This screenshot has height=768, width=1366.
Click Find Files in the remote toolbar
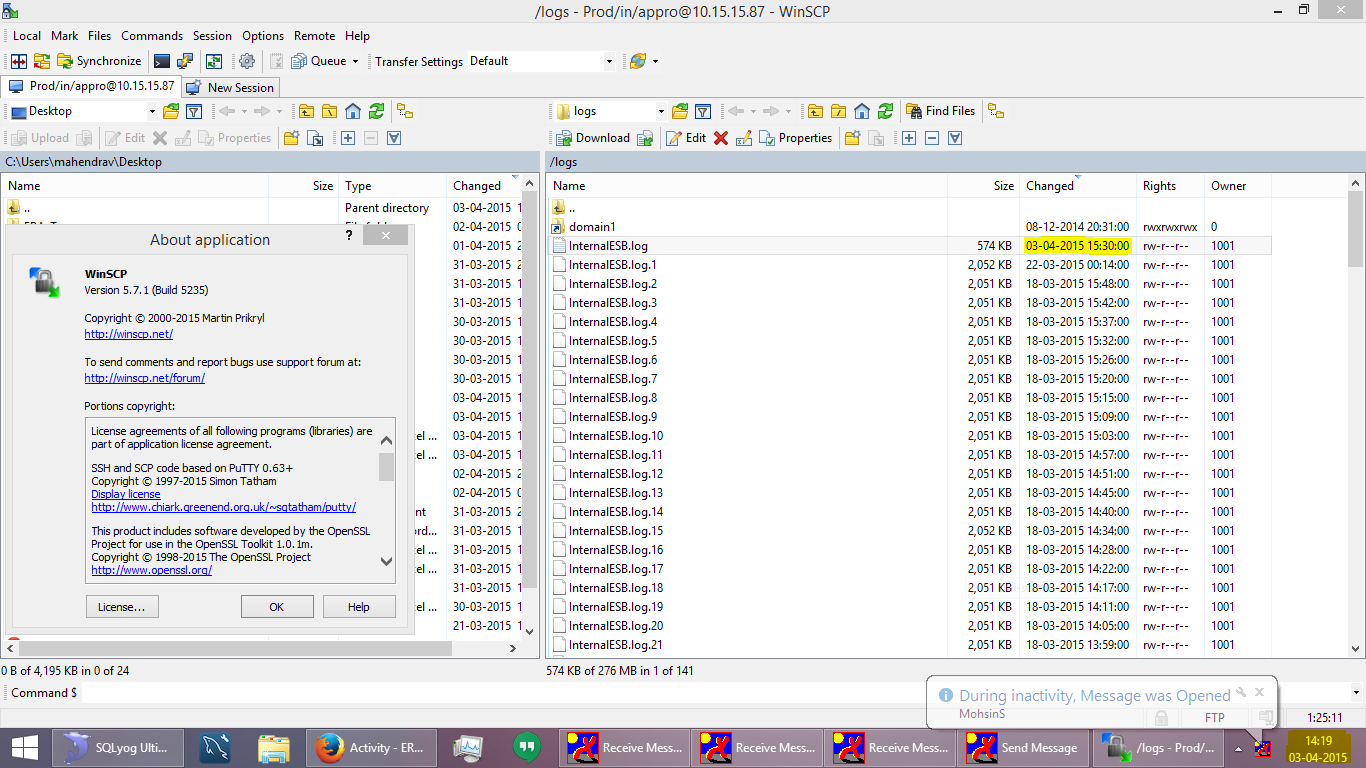click(x=940, y=111)
